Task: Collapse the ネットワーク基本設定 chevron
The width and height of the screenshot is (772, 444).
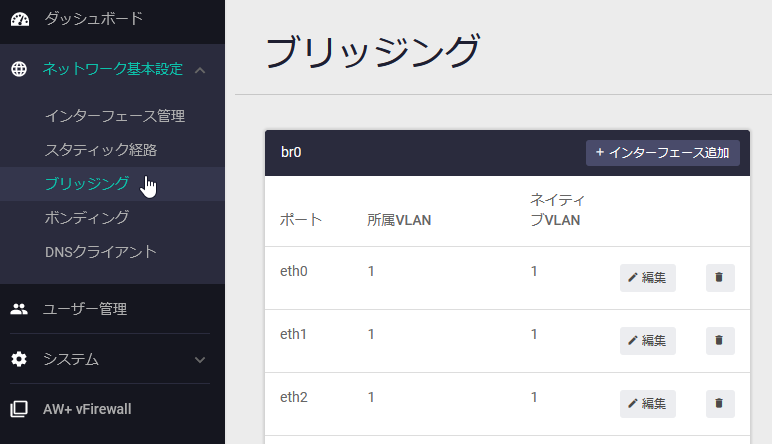Action: [x=200, y=70]
